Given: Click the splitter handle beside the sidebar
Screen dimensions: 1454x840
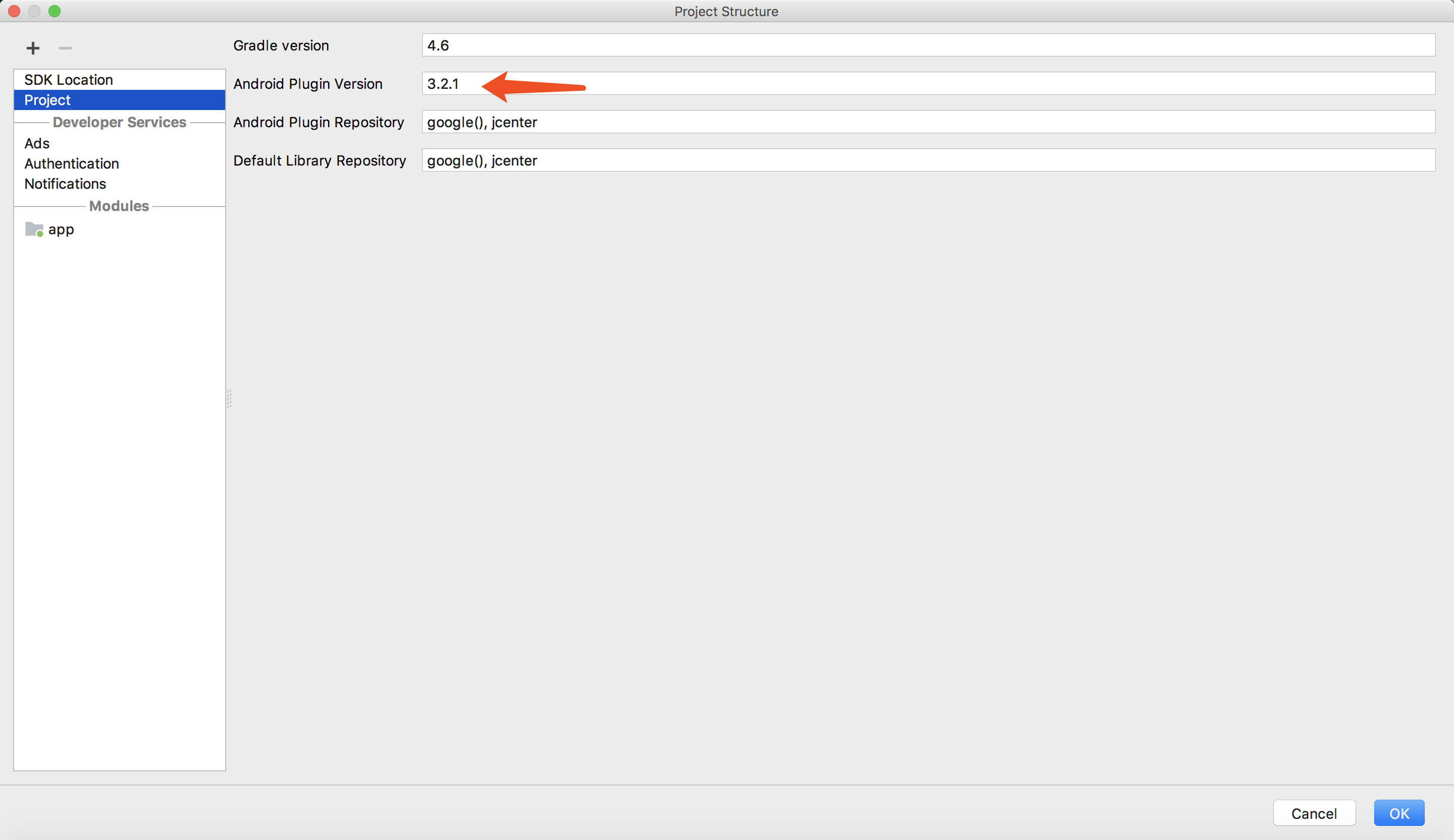Looking at the screenshot, I should 229,399.
